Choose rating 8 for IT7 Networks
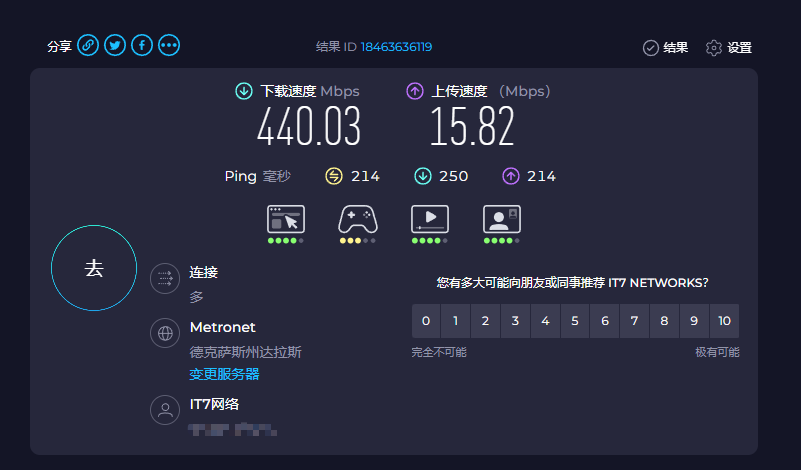Screen dimensions: 801x470 (x=664, y=321)
